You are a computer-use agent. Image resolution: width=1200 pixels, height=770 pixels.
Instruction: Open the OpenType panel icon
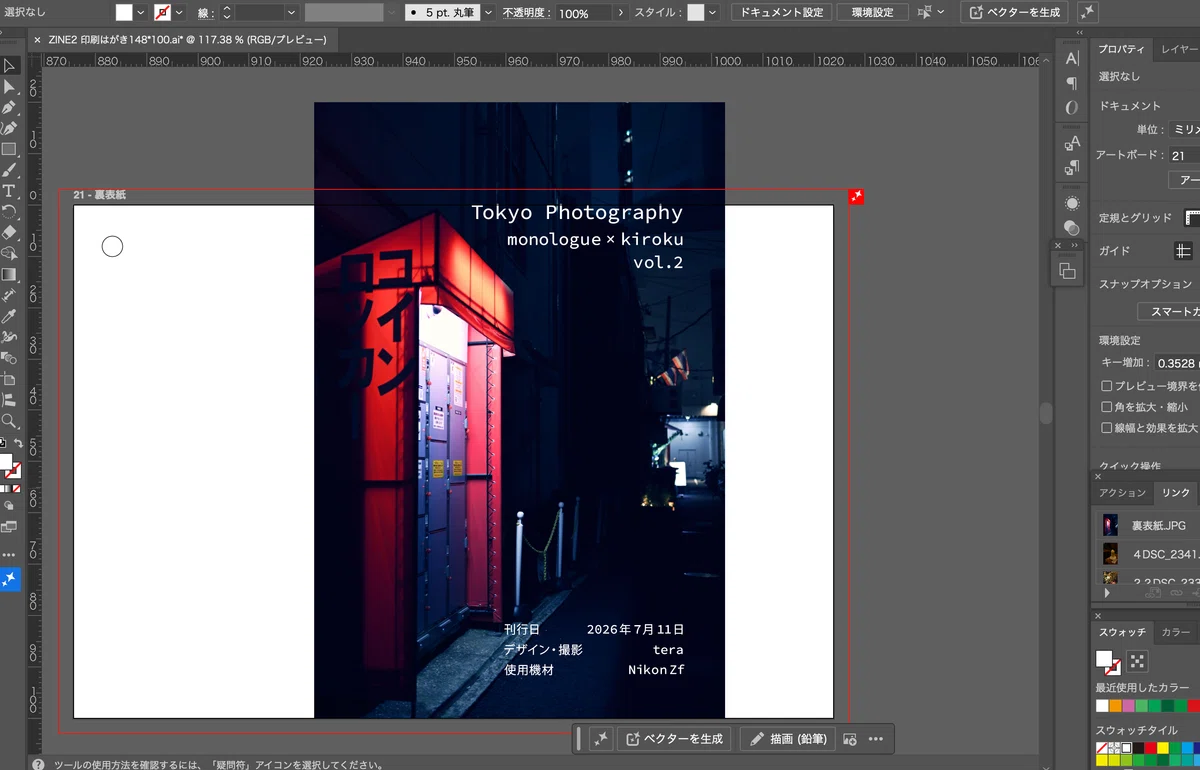1072,108
